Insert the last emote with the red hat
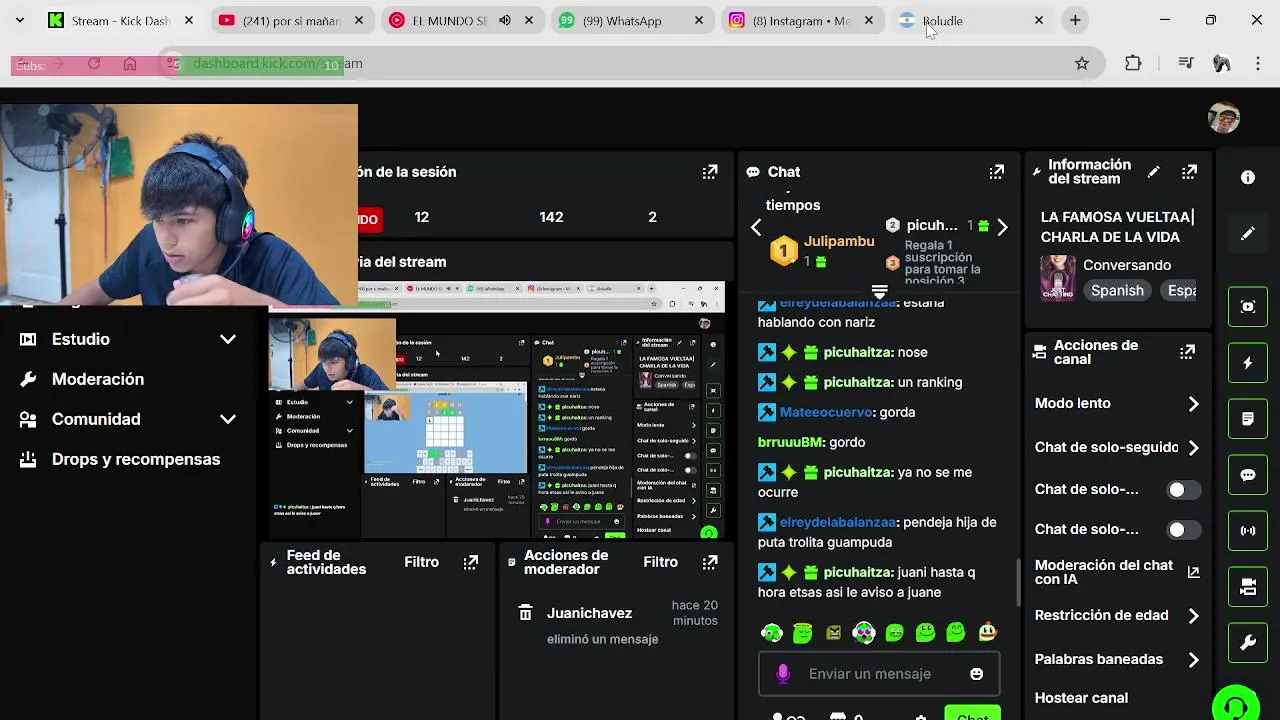This screenshot has width=1280, height=720. tap(987, 632)
